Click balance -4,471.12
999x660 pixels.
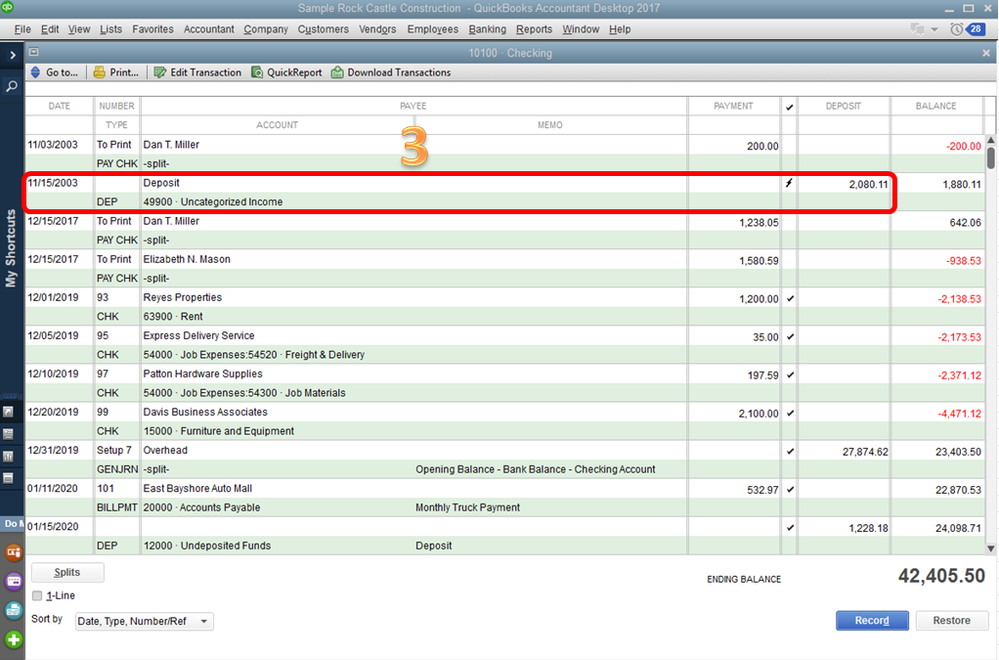coord(959,413)
